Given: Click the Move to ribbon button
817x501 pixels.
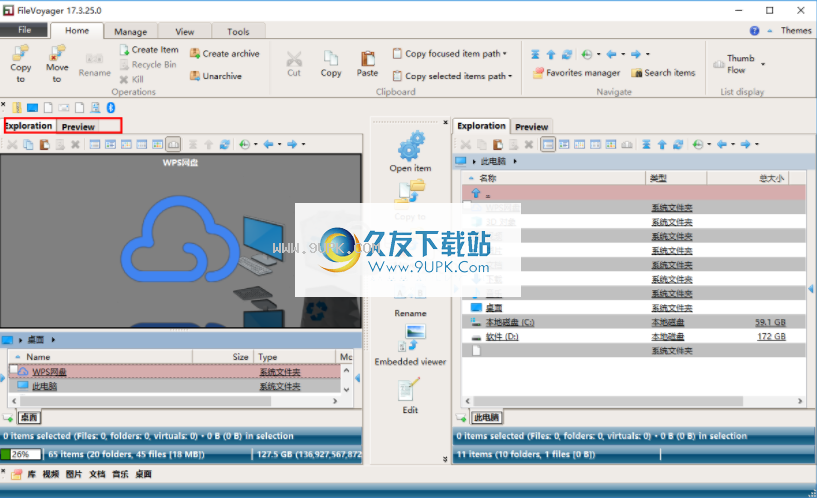Looking at the screenshot, I should point(57,64).
